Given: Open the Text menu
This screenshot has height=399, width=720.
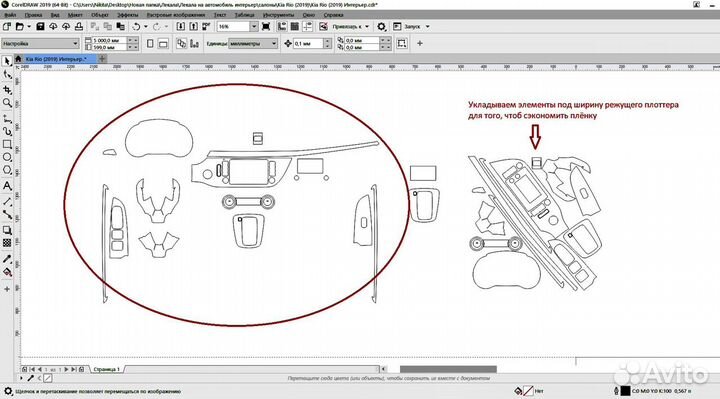Looking at the screenshot, I should 220,15.
